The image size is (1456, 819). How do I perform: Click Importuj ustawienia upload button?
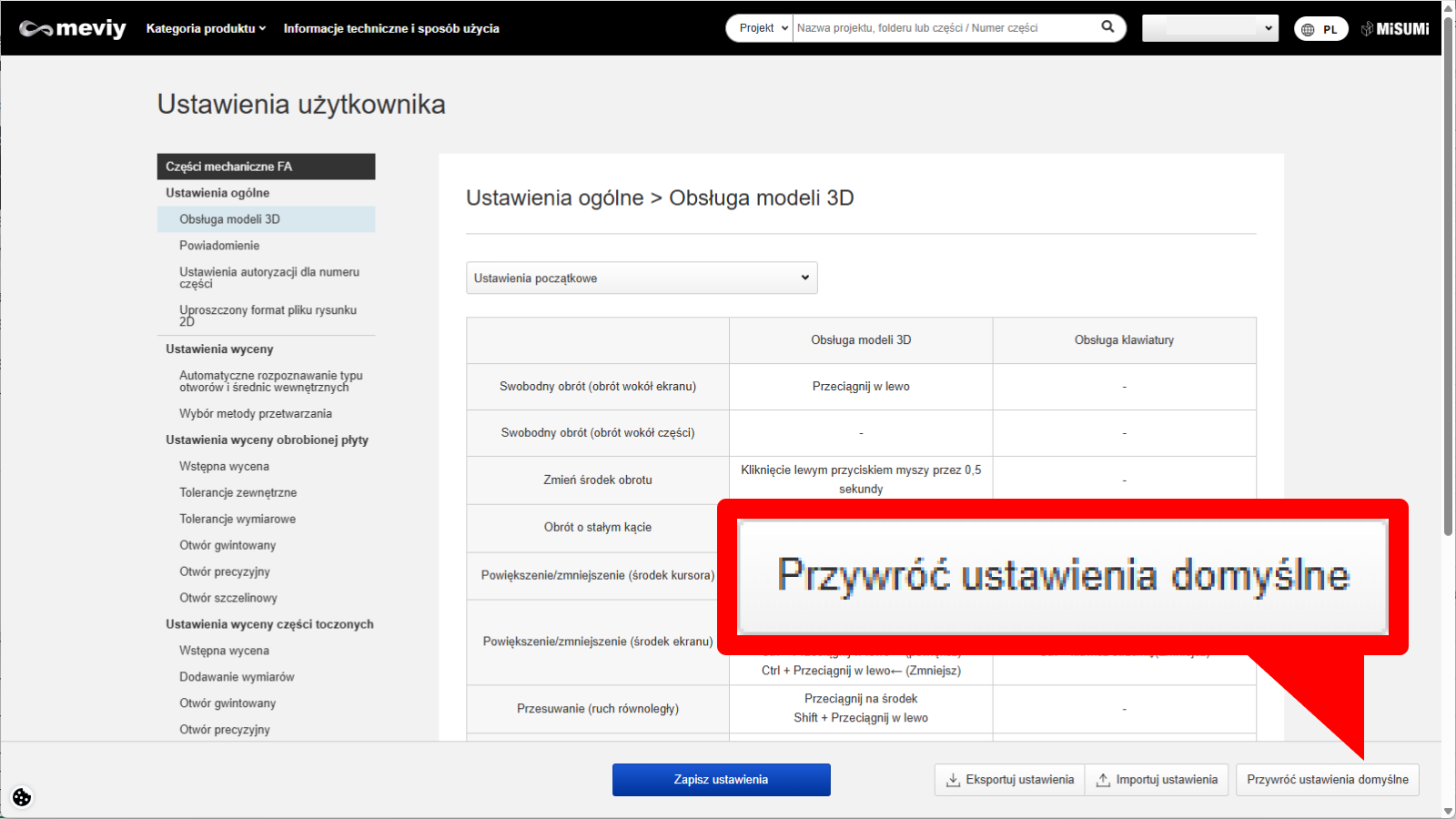click(1157, 780)
